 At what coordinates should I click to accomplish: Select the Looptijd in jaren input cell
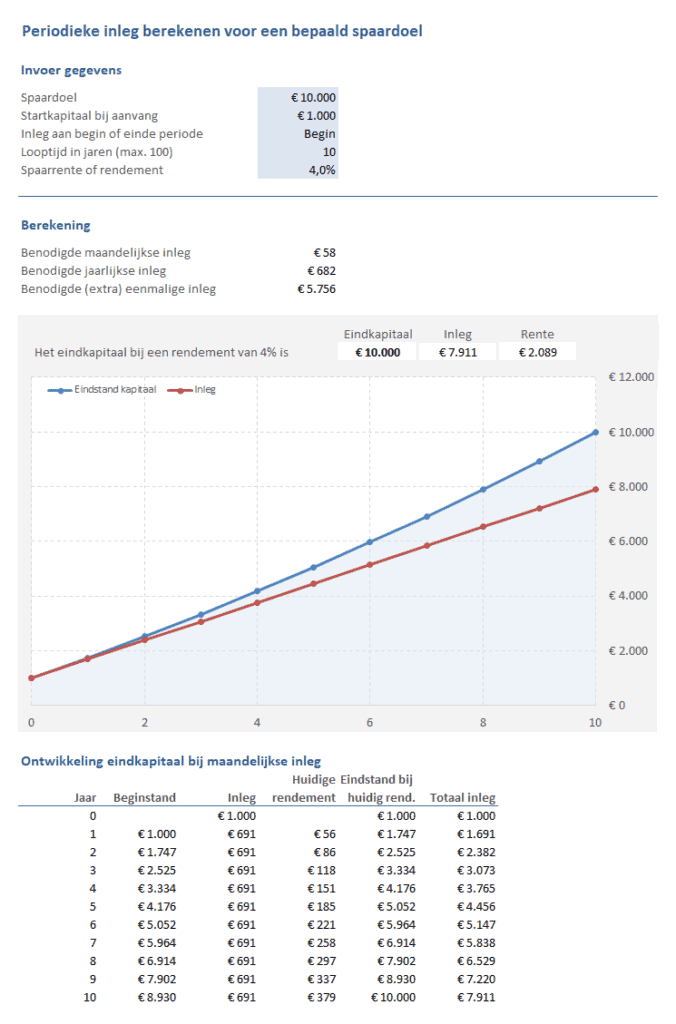coord(298,152)
